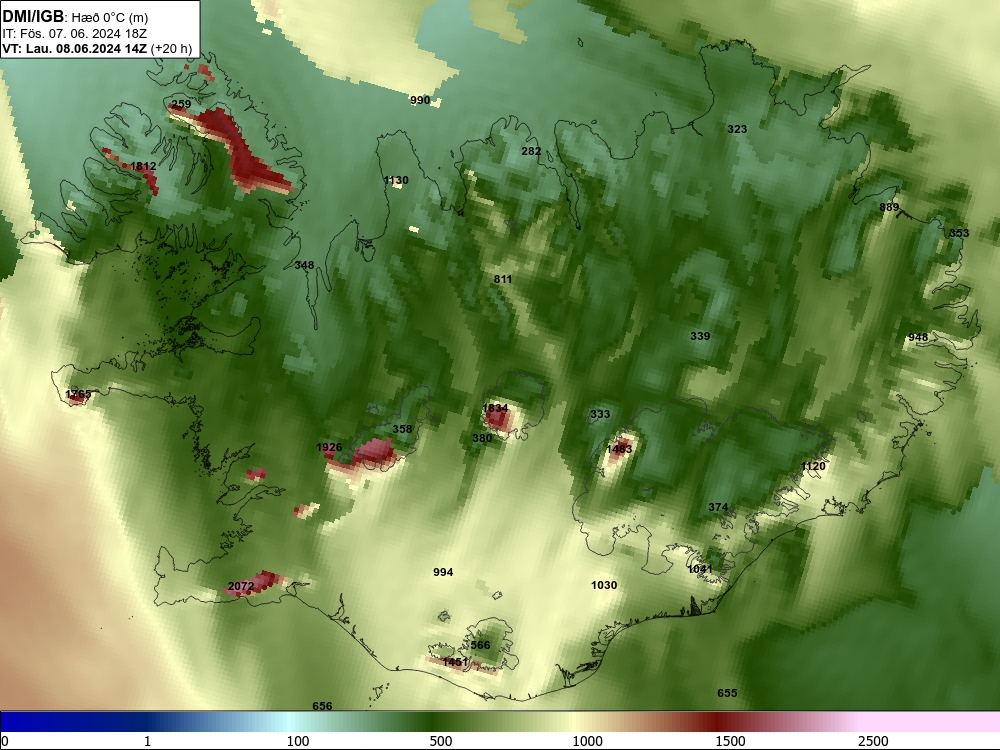This screenshot has height=750, width=1000.
Task: Click the 358 value label
Action: pyautogui.click(x=402, y=429)
